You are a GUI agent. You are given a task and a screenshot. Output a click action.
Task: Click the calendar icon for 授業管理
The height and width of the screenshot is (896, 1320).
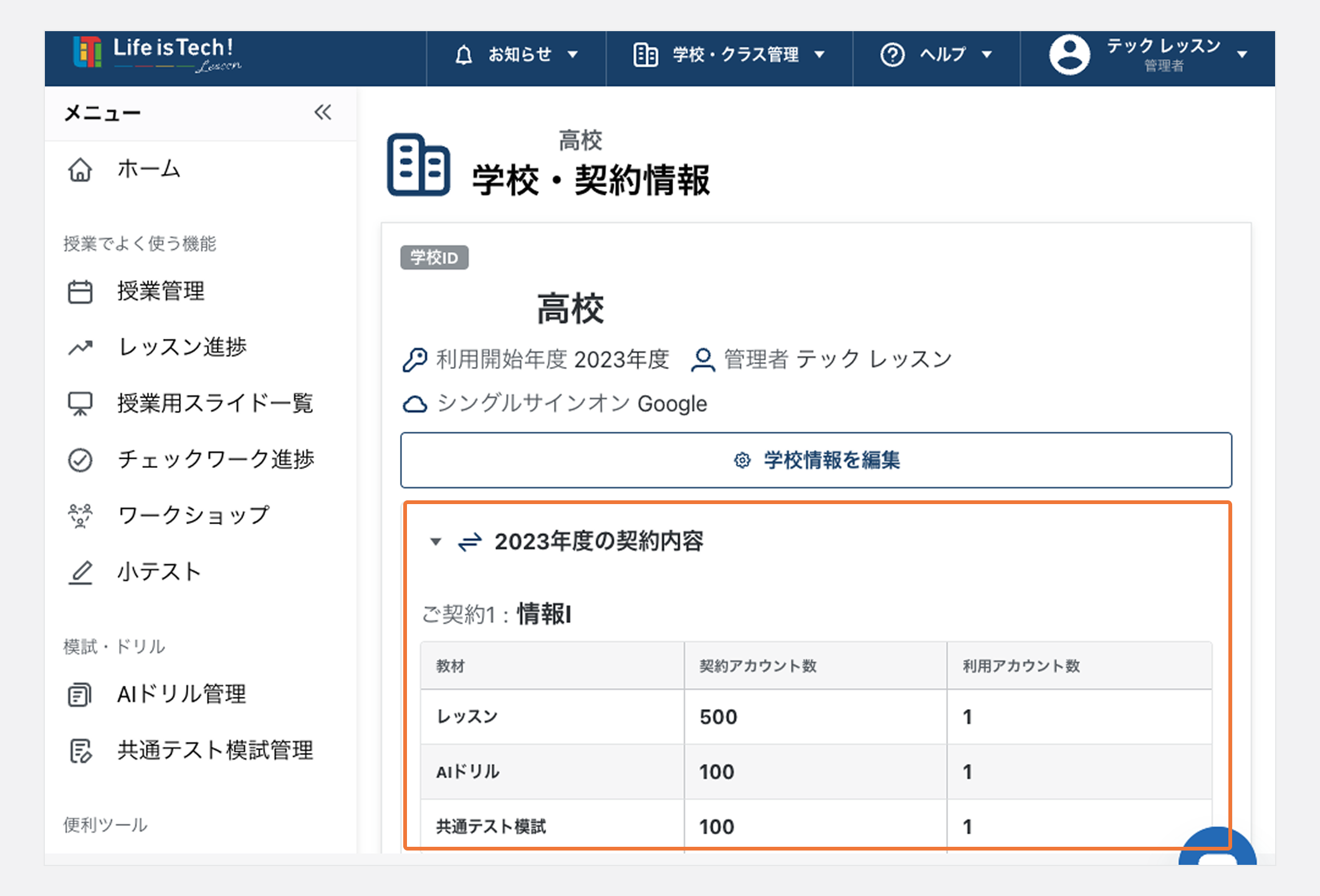80,292
